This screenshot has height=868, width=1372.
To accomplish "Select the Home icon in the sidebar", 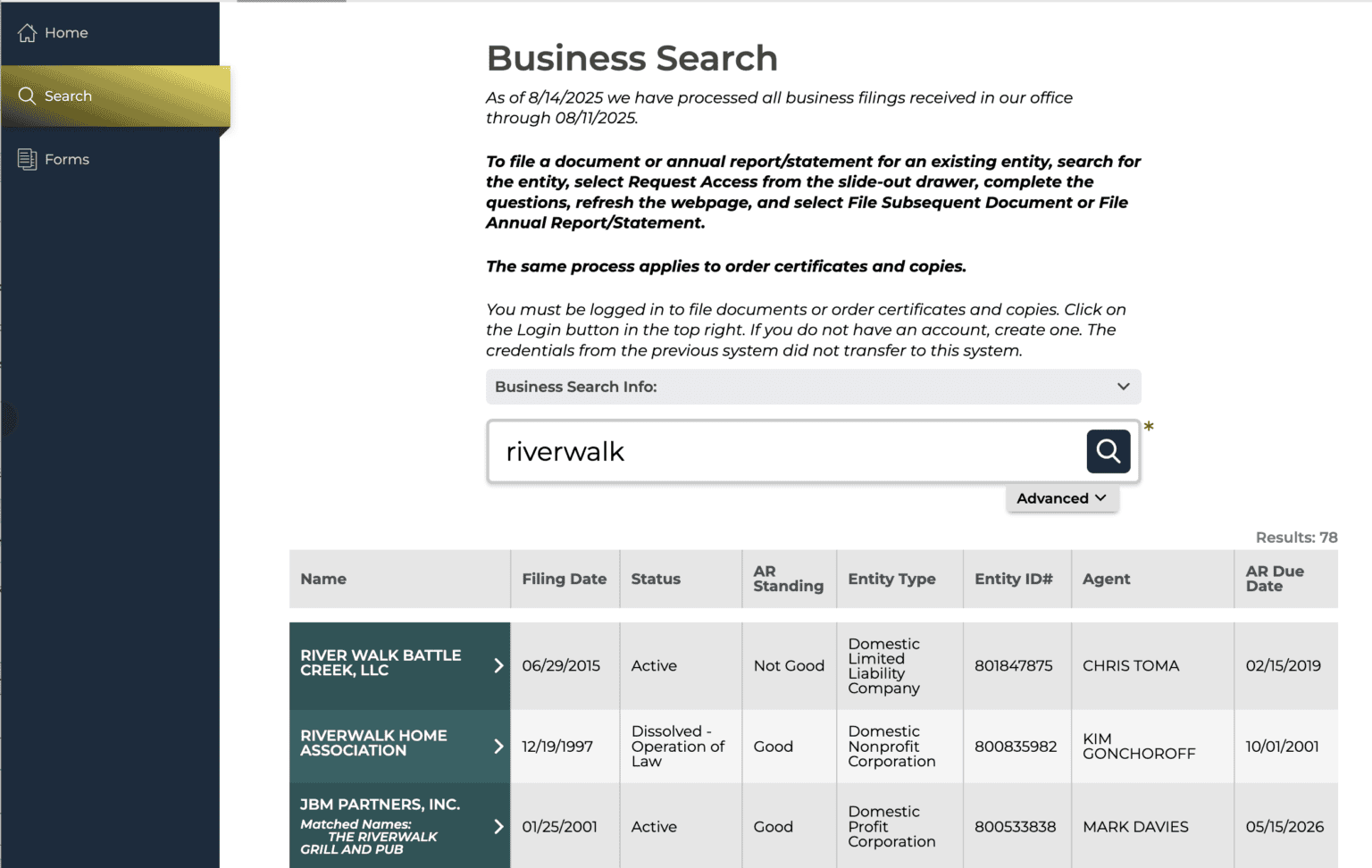I will pyautogui.click(x=27, y=32).
